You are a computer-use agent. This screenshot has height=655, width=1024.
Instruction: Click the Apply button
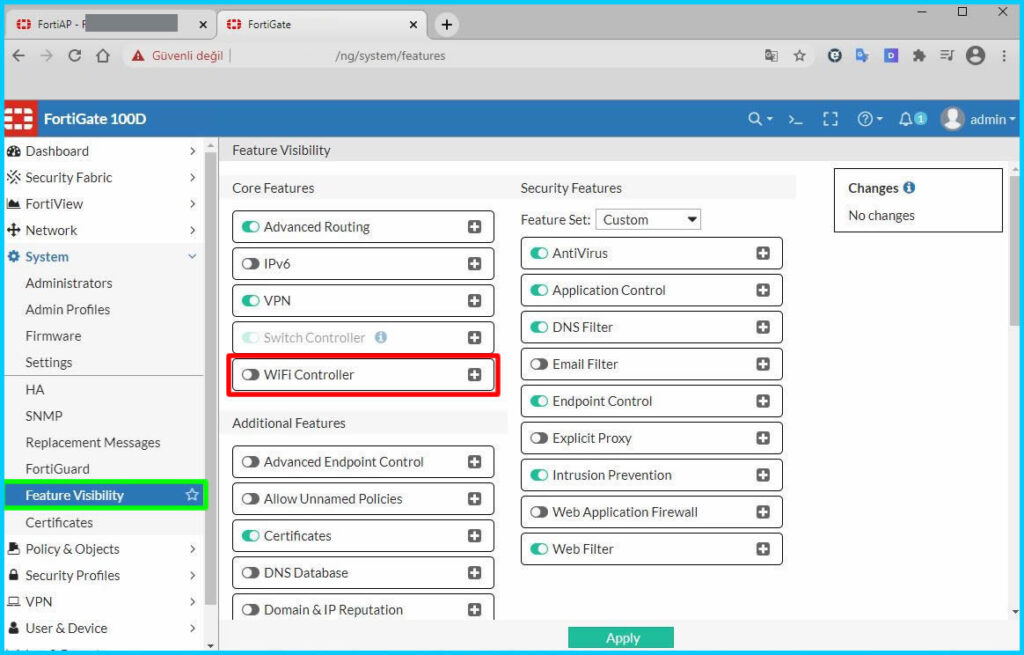[620, 637]
